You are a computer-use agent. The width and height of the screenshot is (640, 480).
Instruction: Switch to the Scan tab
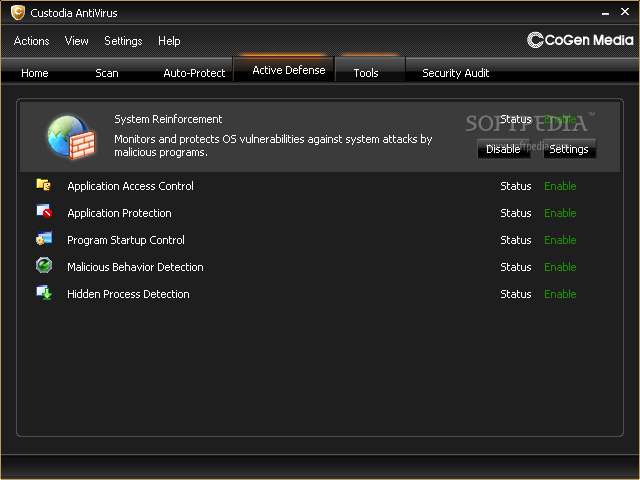[x=106, y=73]
